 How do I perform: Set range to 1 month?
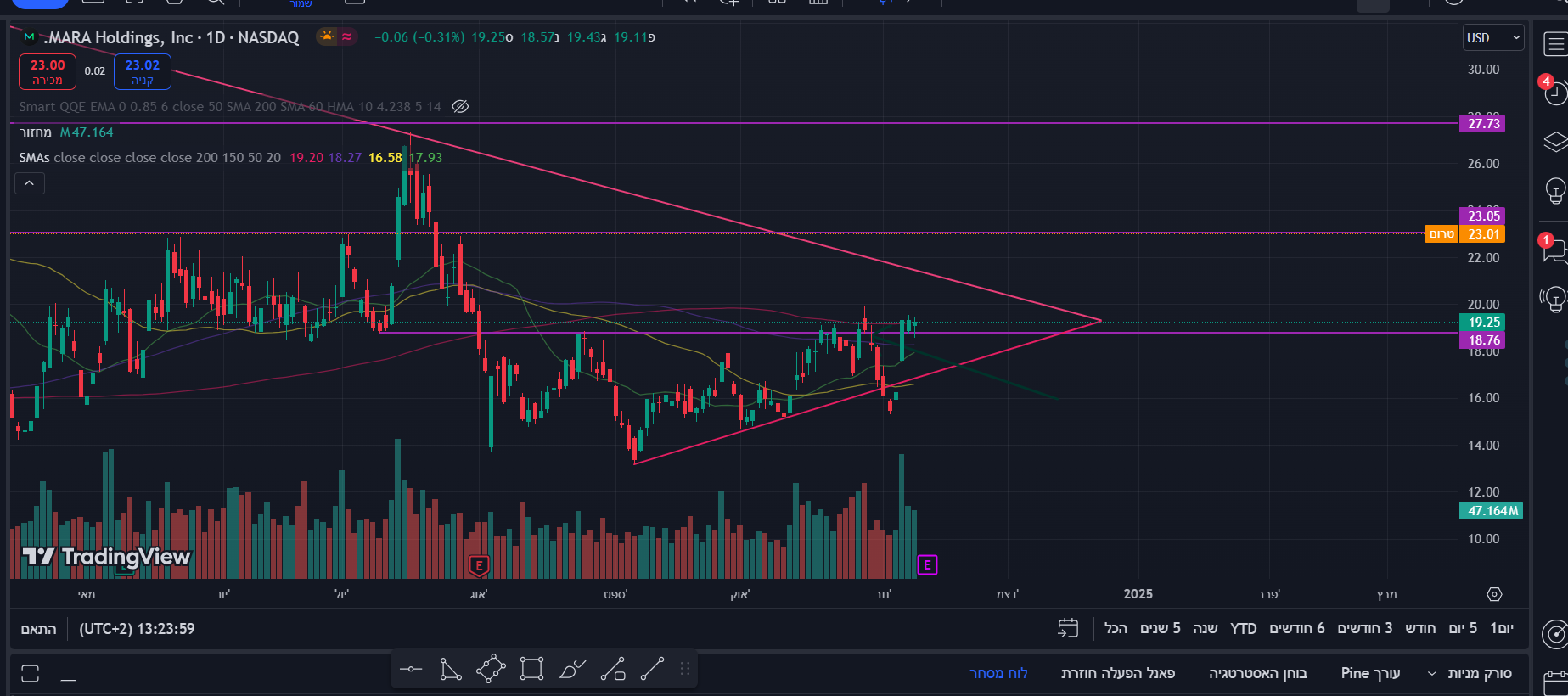pyautogui.click(x=1420, y=628)
